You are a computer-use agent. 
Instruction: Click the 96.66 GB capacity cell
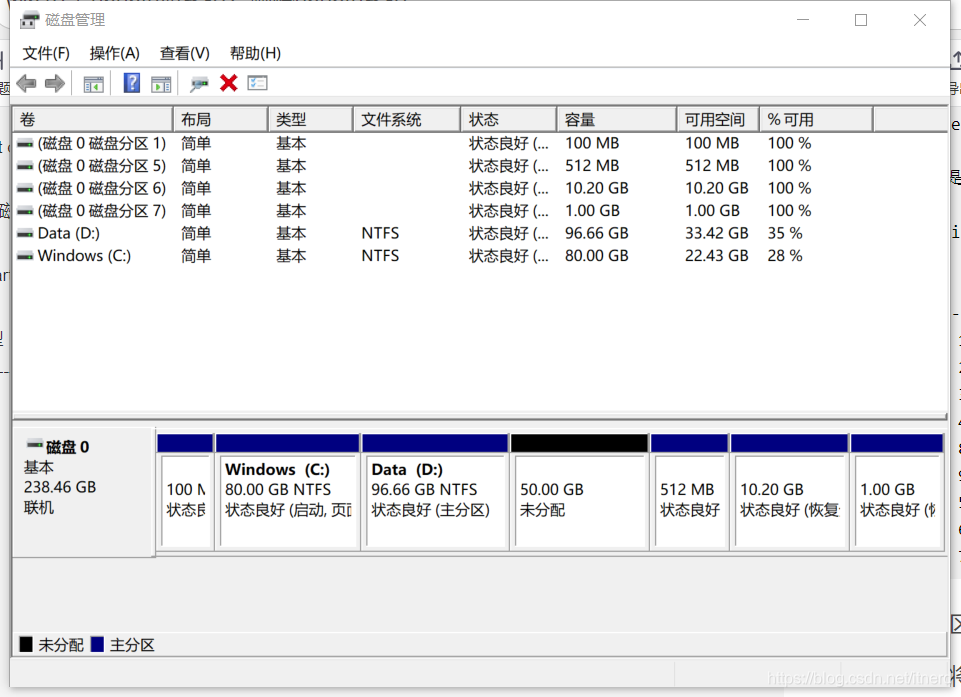pos(597,234)
